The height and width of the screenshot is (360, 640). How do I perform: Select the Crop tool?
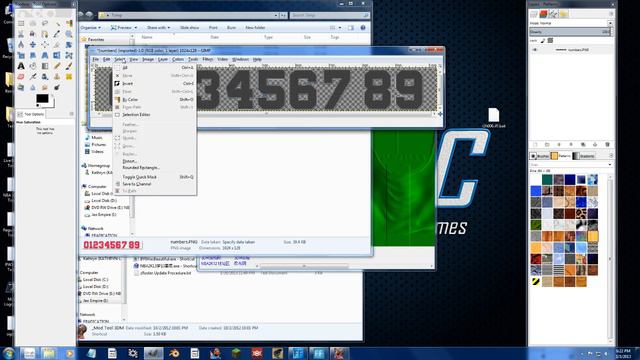click(x=57, y=44)
